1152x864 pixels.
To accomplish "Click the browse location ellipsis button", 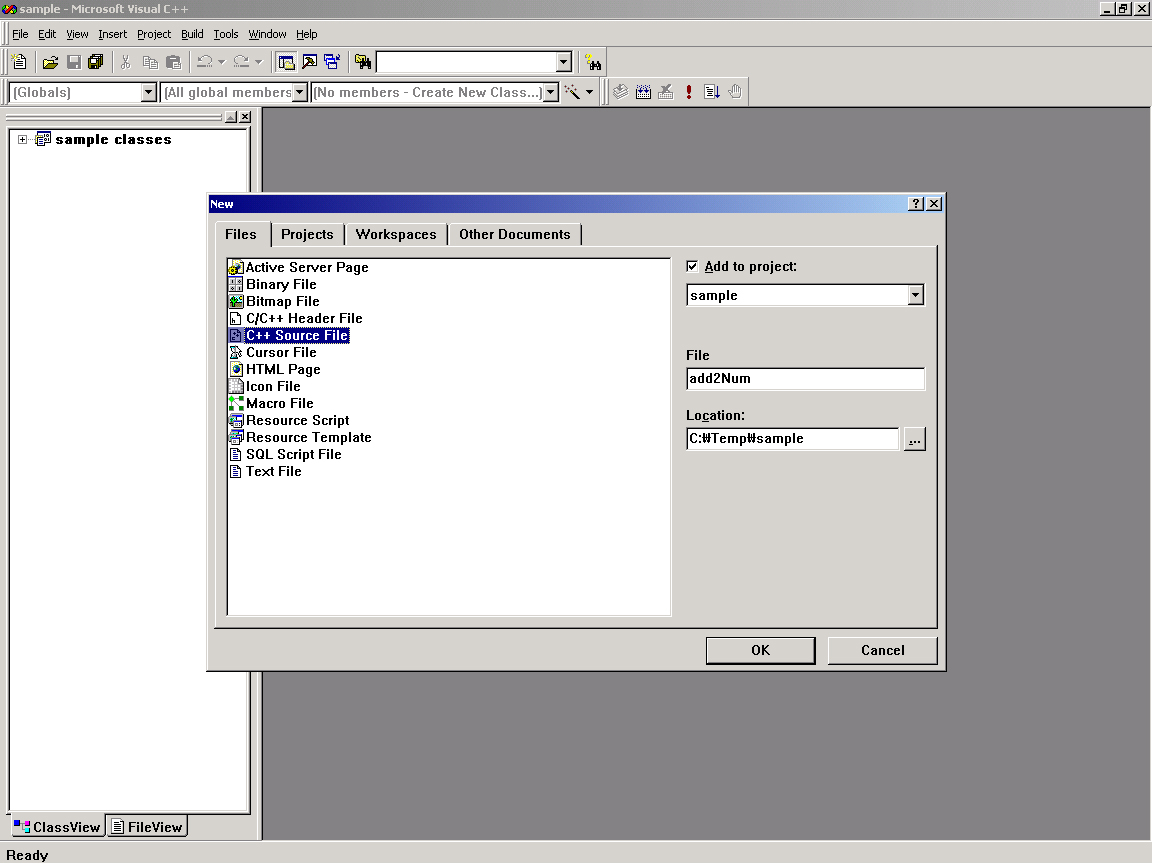I will [915, 439].
